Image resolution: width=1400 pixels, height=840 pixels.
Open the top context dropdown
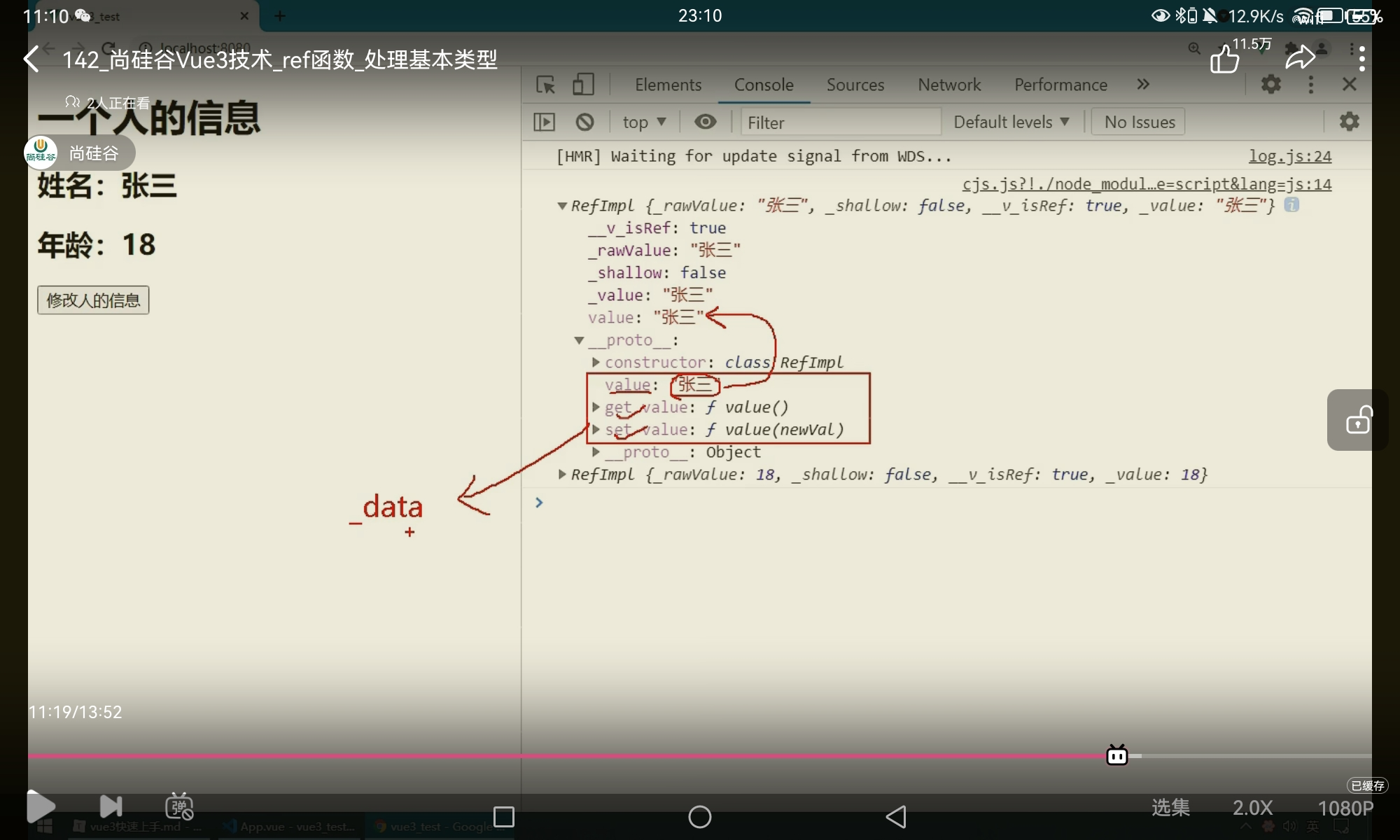[x=643, y=122]
